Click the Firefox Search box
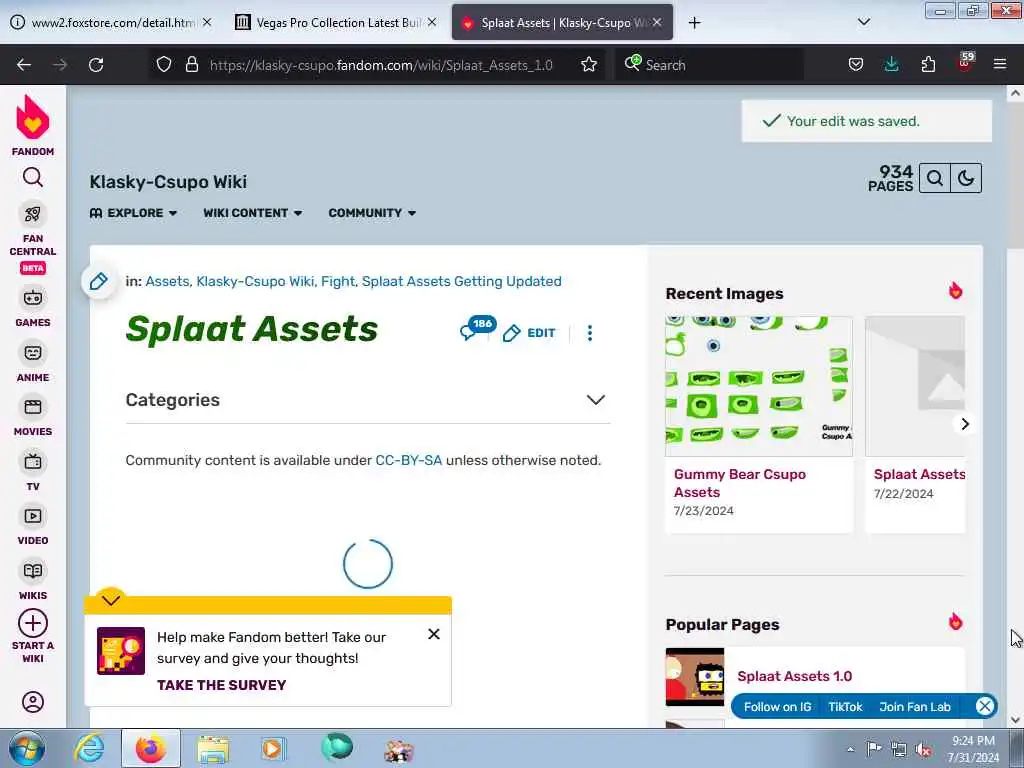The image size is (1024, 768). (709, 65)
